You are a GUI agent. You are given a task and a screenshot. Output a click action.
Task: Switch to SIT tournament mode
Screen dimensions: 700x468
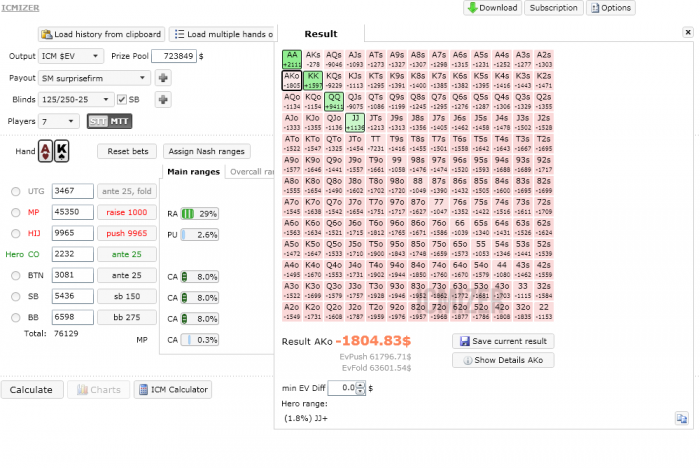[98, 121]
